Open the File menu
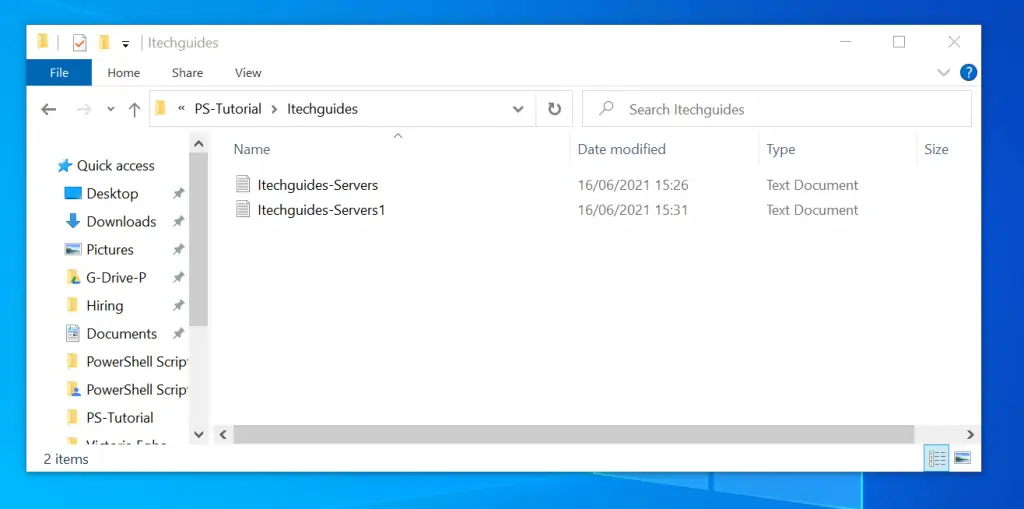This screenshot has height=509, width=1024. coord(59,73)
